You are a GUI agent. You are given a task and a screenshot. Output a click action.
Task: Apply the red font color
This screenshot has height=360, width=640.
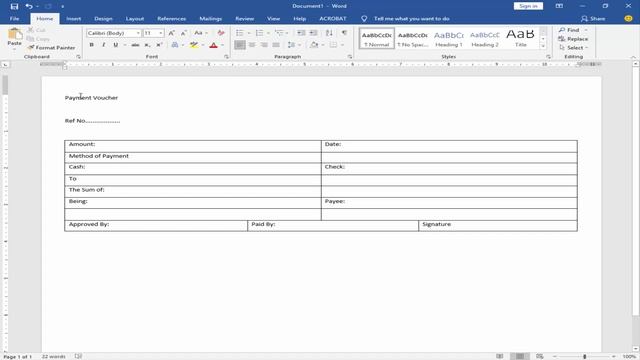point(213,45)
